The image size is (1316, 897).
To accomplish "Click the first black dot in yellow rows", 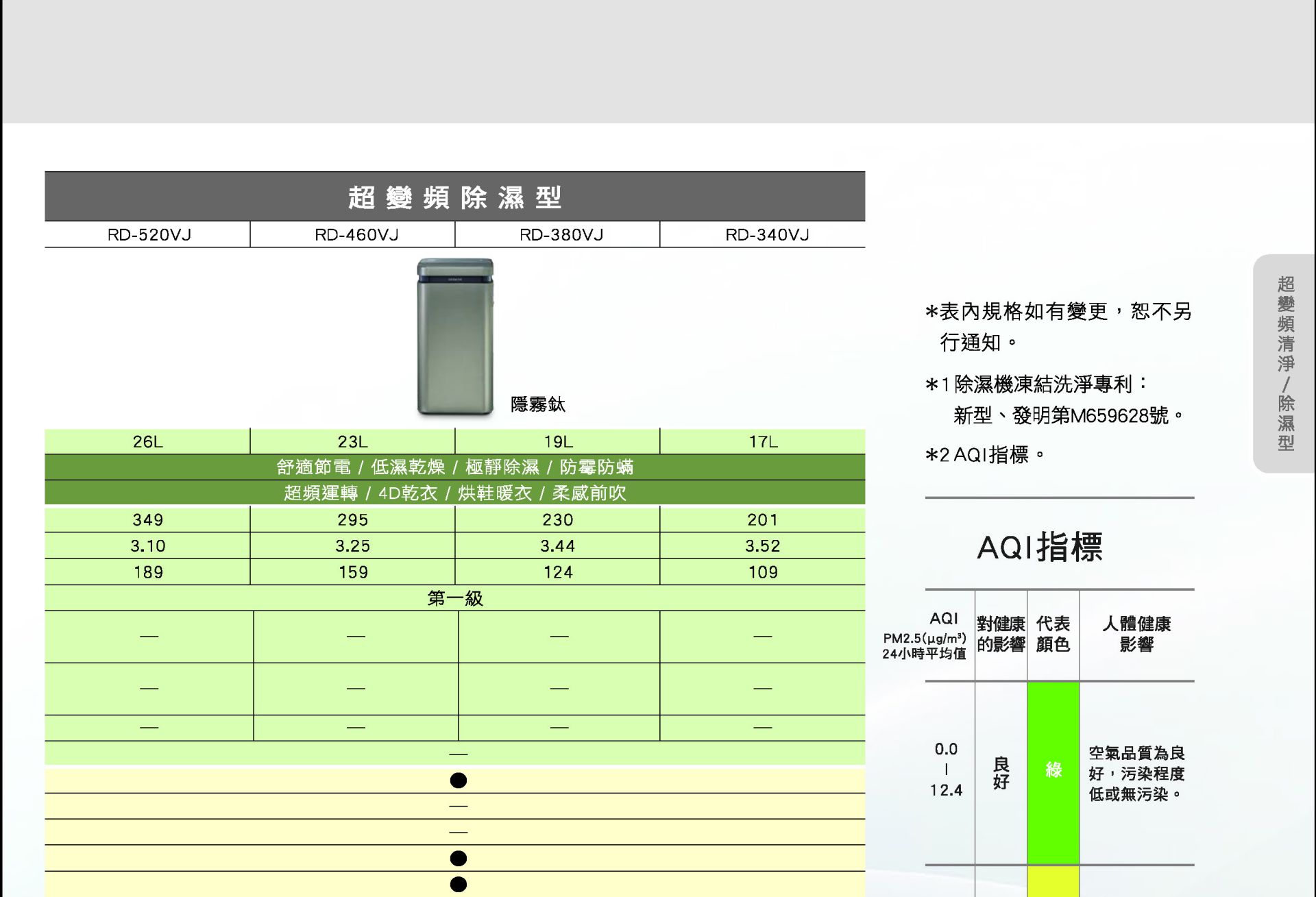I will [x=459, y=781].
